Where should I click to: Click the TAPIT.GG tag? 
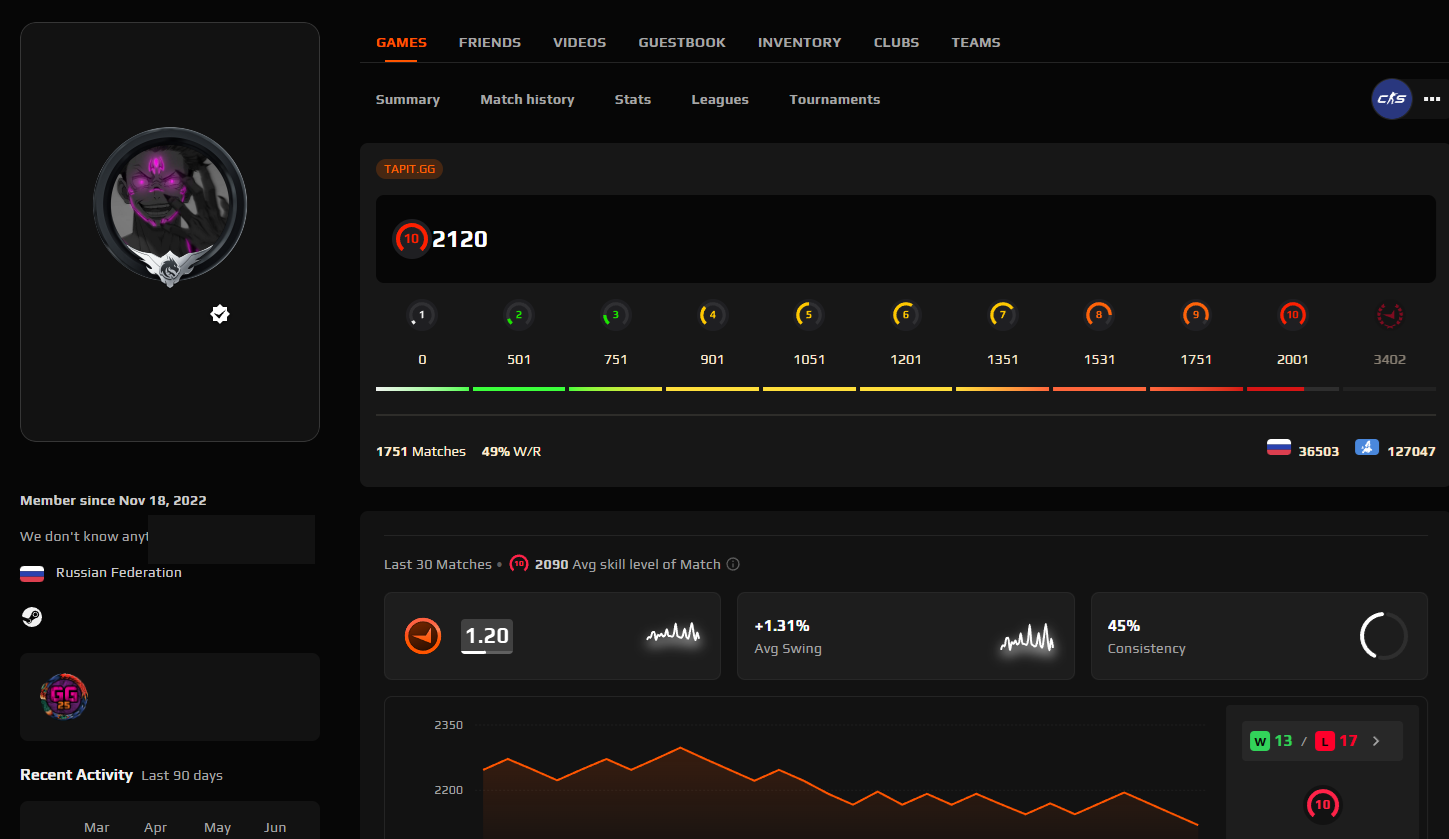(409, 169)
